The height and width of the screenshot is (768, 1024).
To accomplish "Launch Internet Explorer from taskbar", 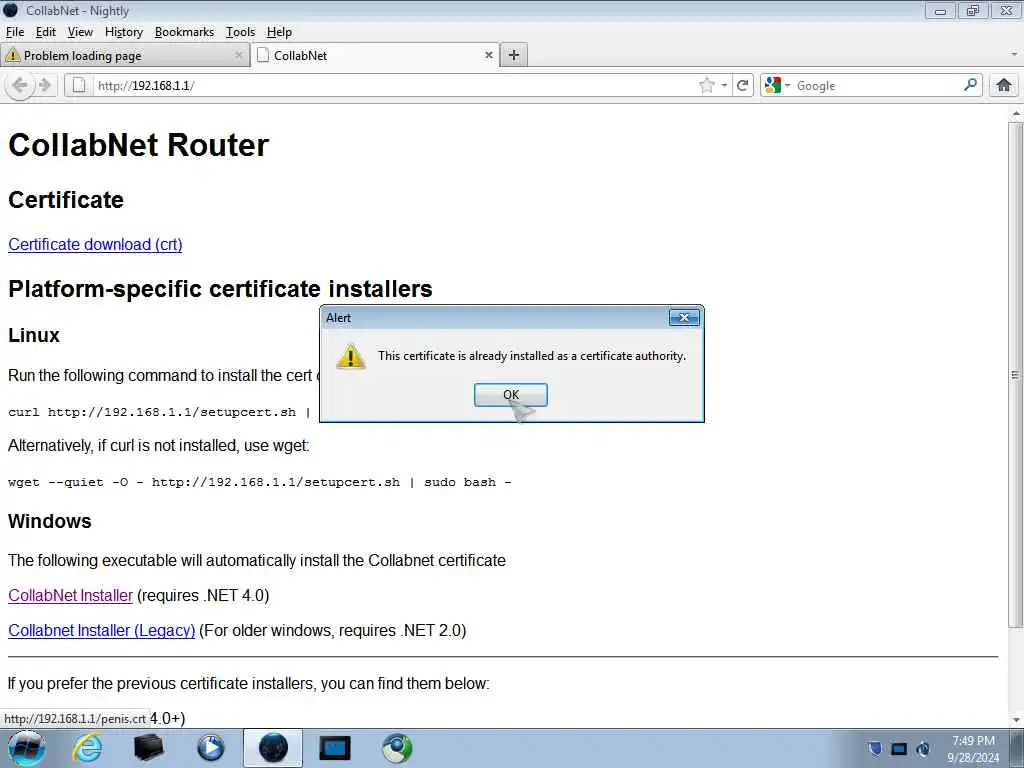I will (87, 748).
